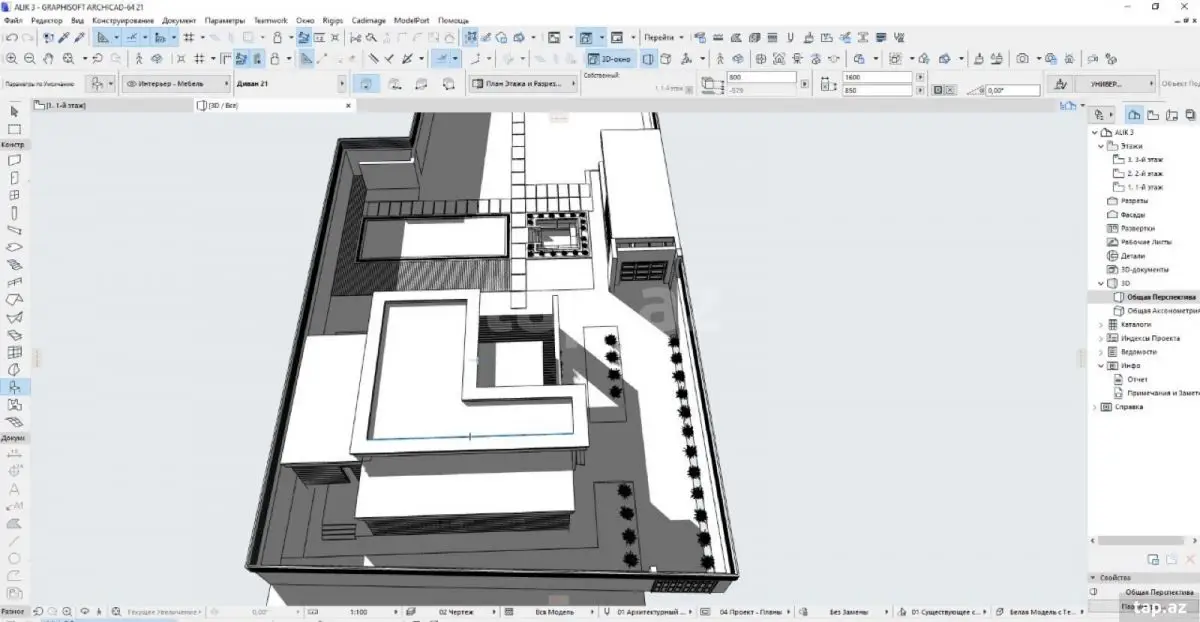Image resolution: width=1200 pixels, height=622 pixels.
Task: Open the План Этажа и Разрез dropdown
Action: coord(523,85)
